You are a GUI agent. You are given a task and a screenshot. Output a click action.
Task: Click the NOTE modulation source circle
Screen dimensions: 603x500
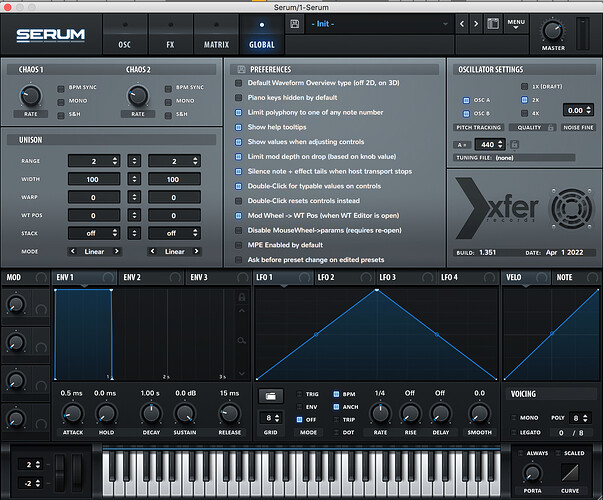coord(592,277)
